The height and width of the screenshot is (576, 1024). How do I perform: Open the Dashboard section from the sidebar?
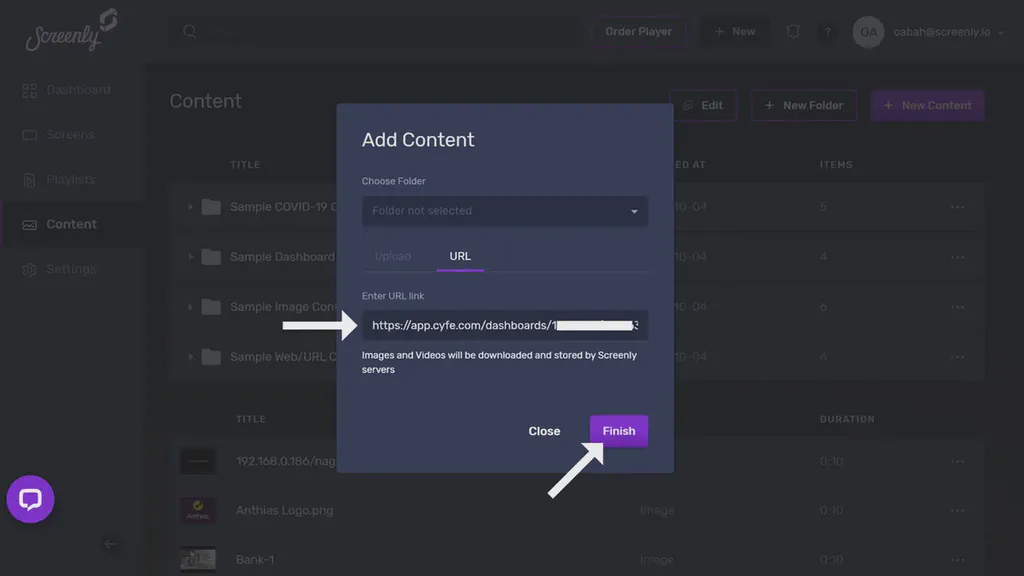click(x=78, y=89)
